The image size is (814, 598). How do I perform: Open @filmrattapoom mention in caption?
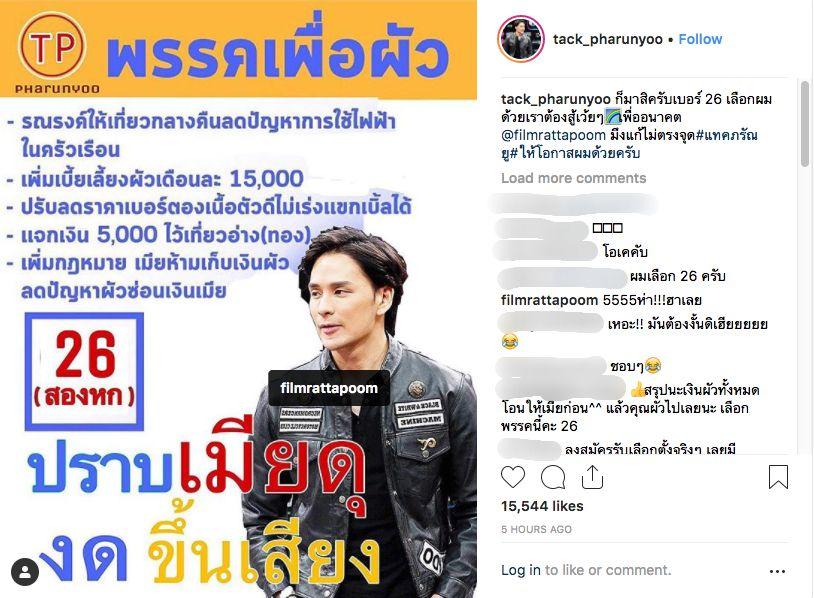[x=553, y=135]
